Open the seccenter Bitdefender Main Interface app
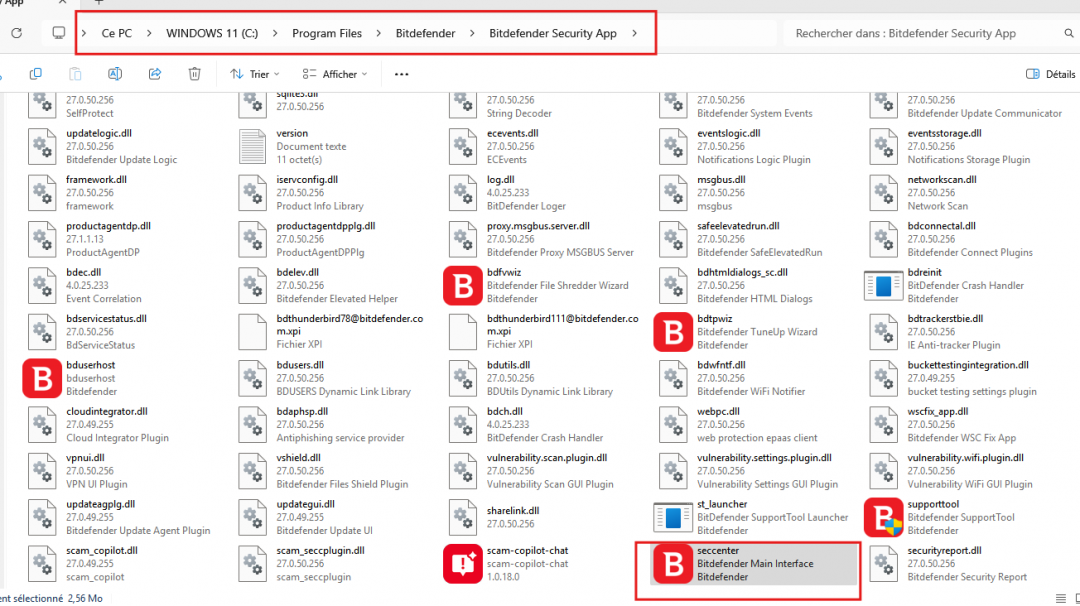1080x606 pixels. point(754,564)
